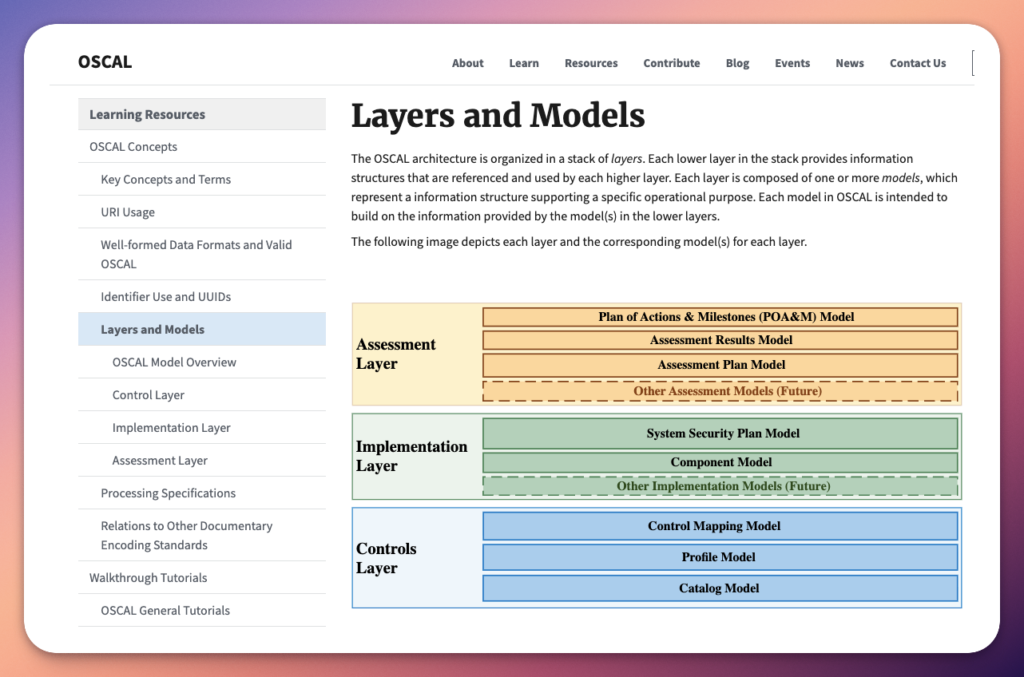Open Implementation Layer sidebar link

(x=171, y=428)
